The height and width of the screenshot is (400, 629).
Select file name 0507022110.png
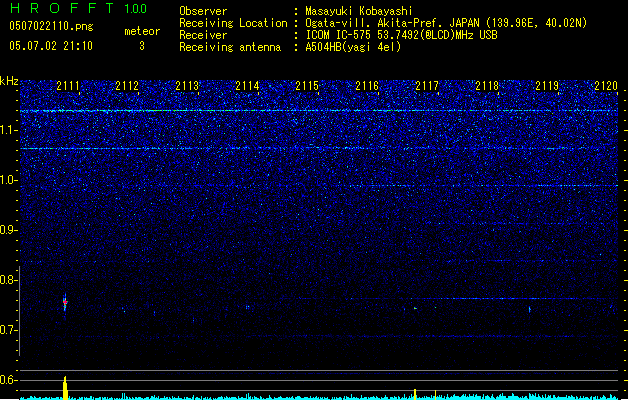click(x=51, y=26)
